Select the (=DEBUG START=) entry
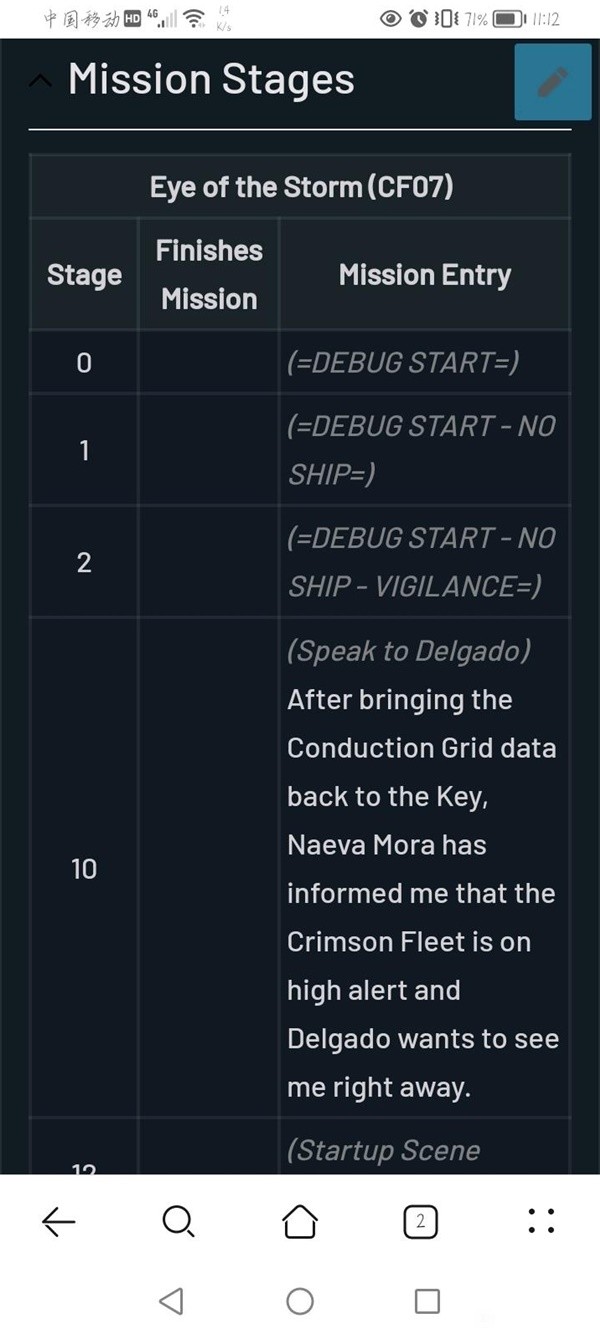Screen dimensions: 600x1333 [403, 362]
